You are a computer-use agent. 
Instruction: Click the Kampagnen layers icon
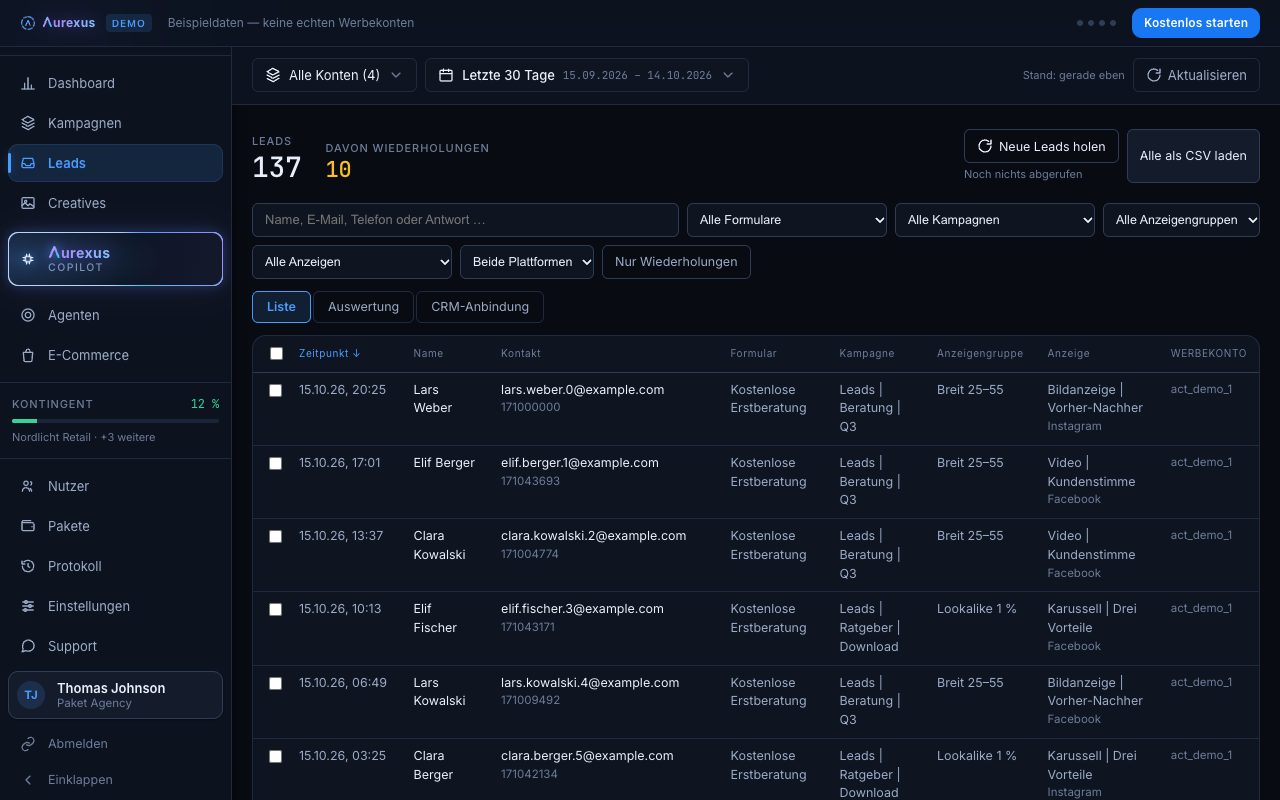point(28,123)
